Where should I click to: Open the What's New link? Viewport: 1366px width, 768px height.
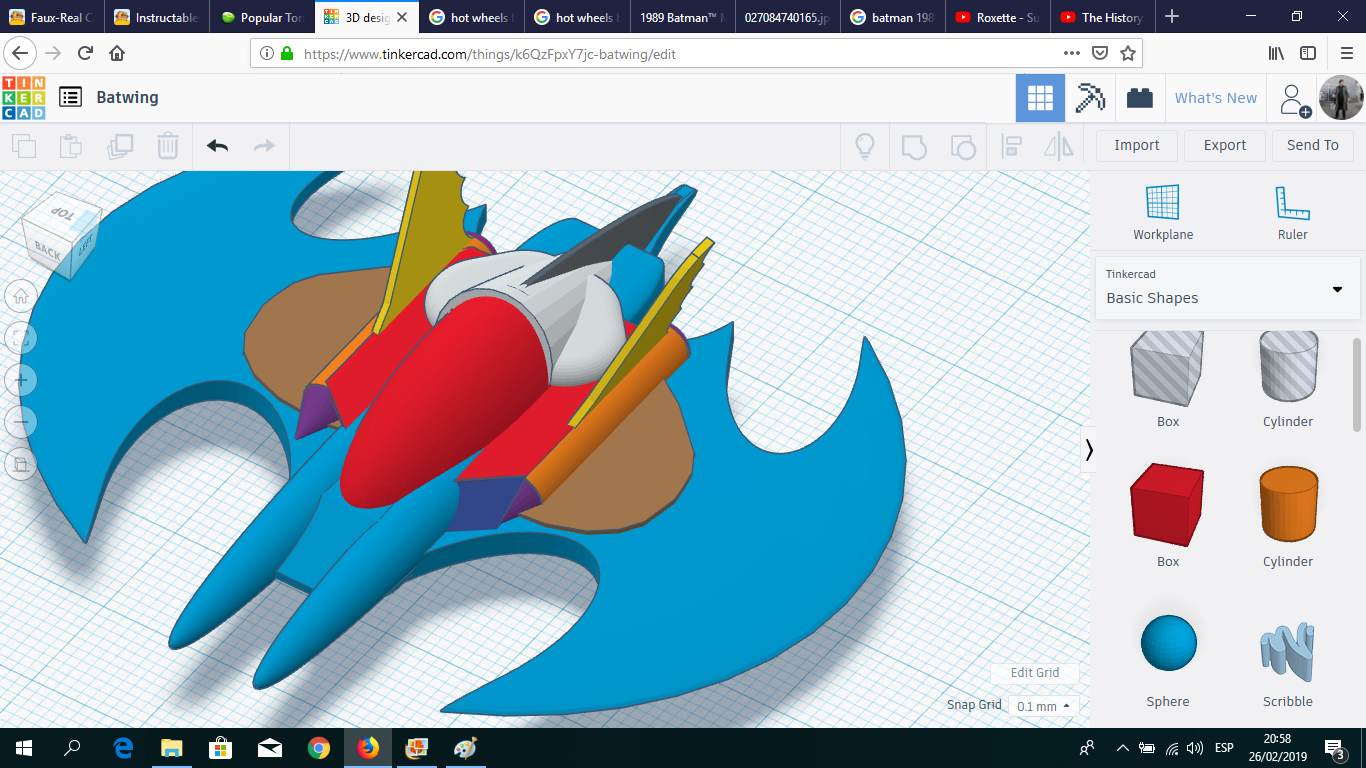(1216, 98)
